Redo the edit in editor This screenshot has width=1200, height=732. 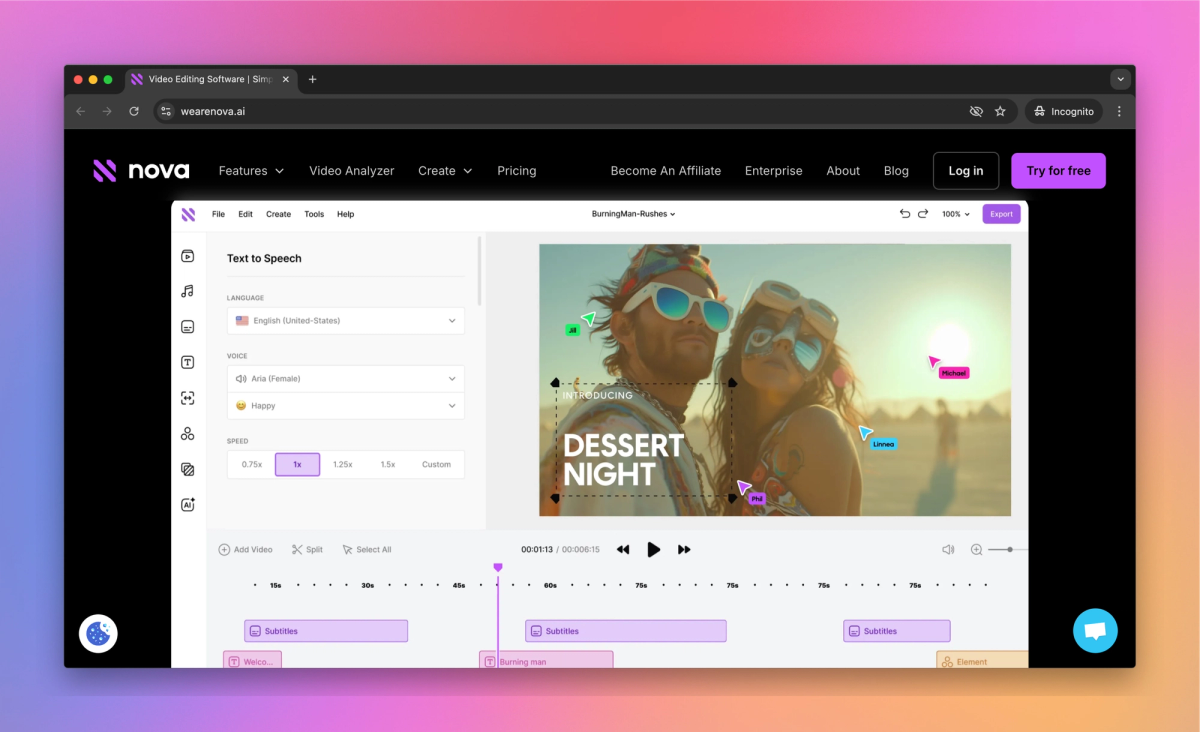click(923, 213)
